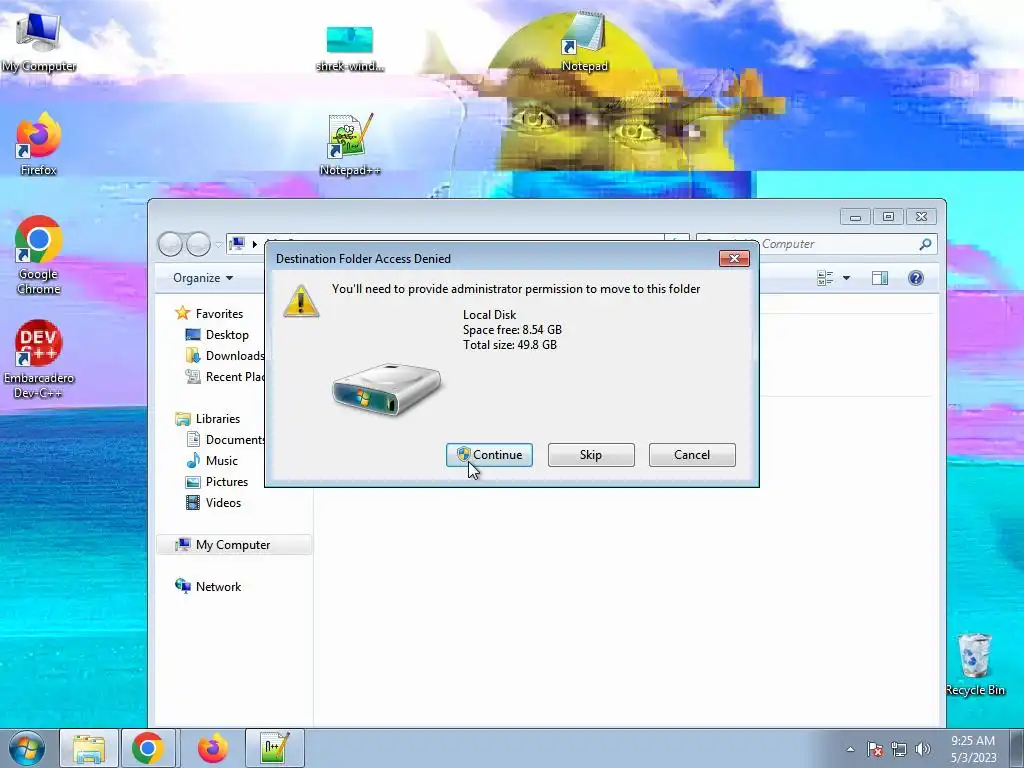The image size is (1024, 768).
Task: Click the Continue button in the dialog
Action: click(x=489, y=455)
